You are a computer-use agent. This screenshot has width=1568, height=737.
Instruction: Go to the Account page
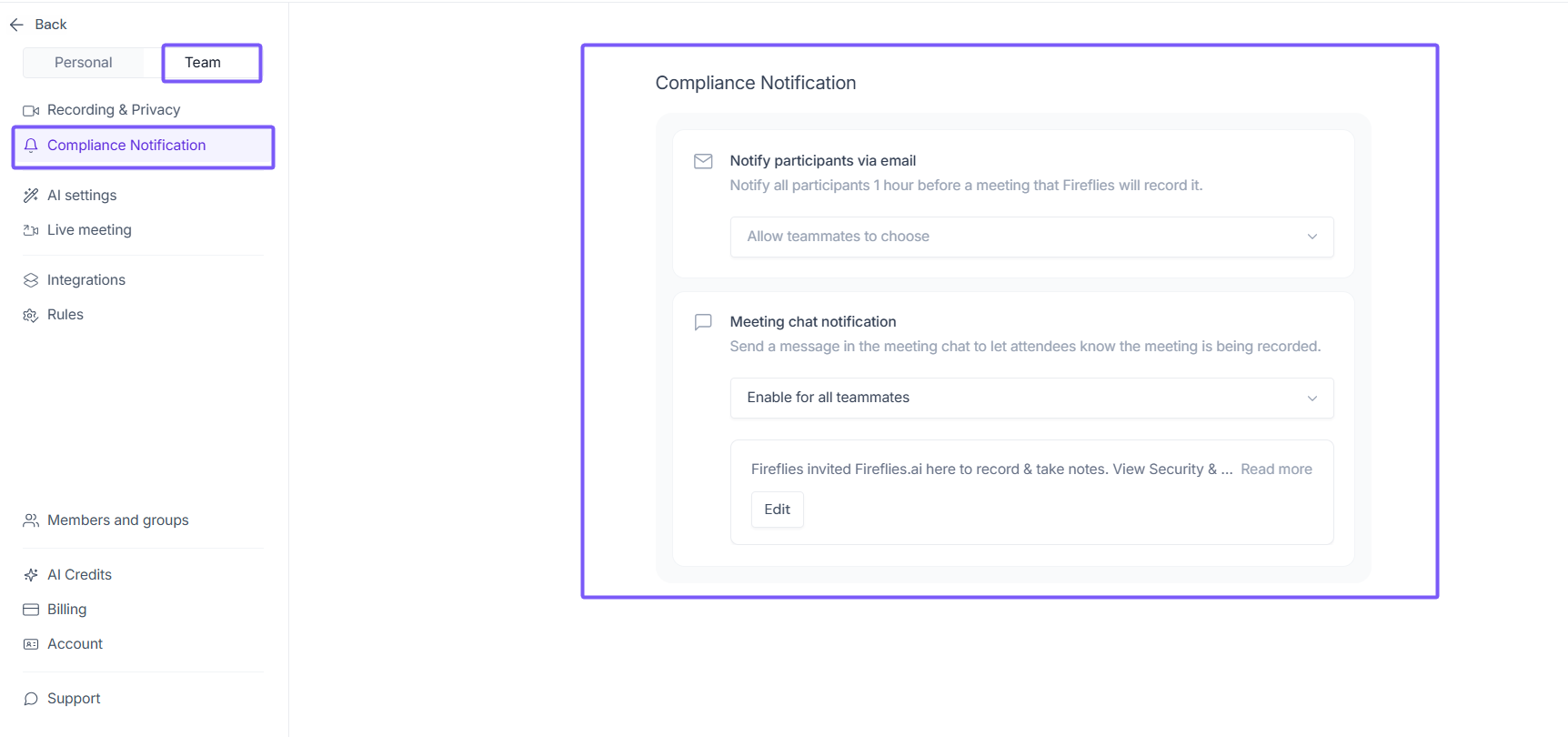pyautogui.click(x=75, y=644)
